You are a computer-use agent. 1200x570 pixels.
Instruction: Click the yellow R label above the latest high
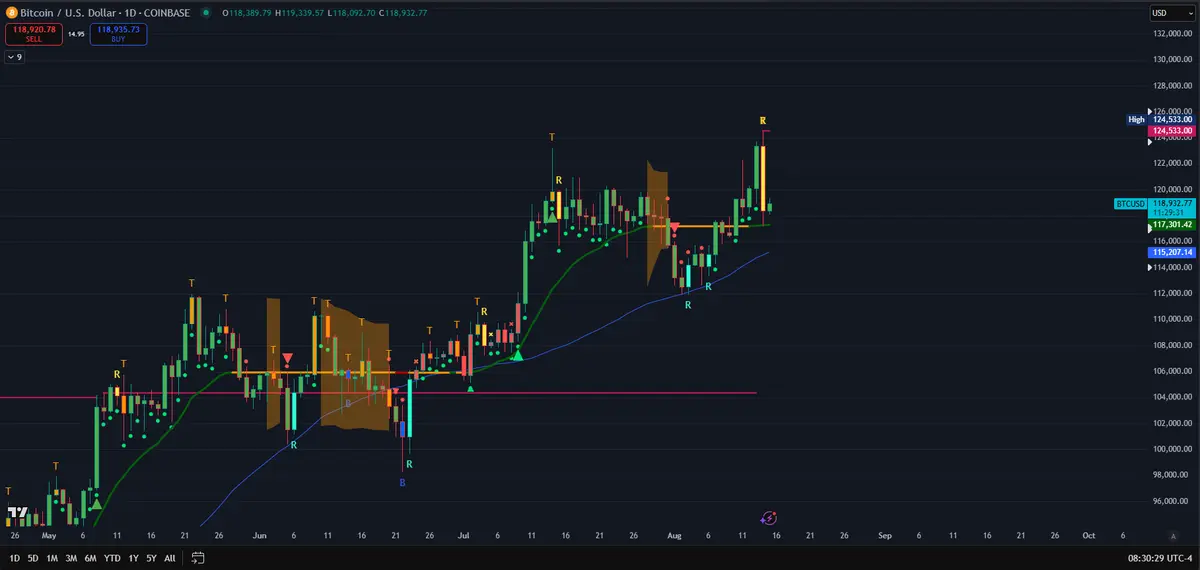[763, 120]
